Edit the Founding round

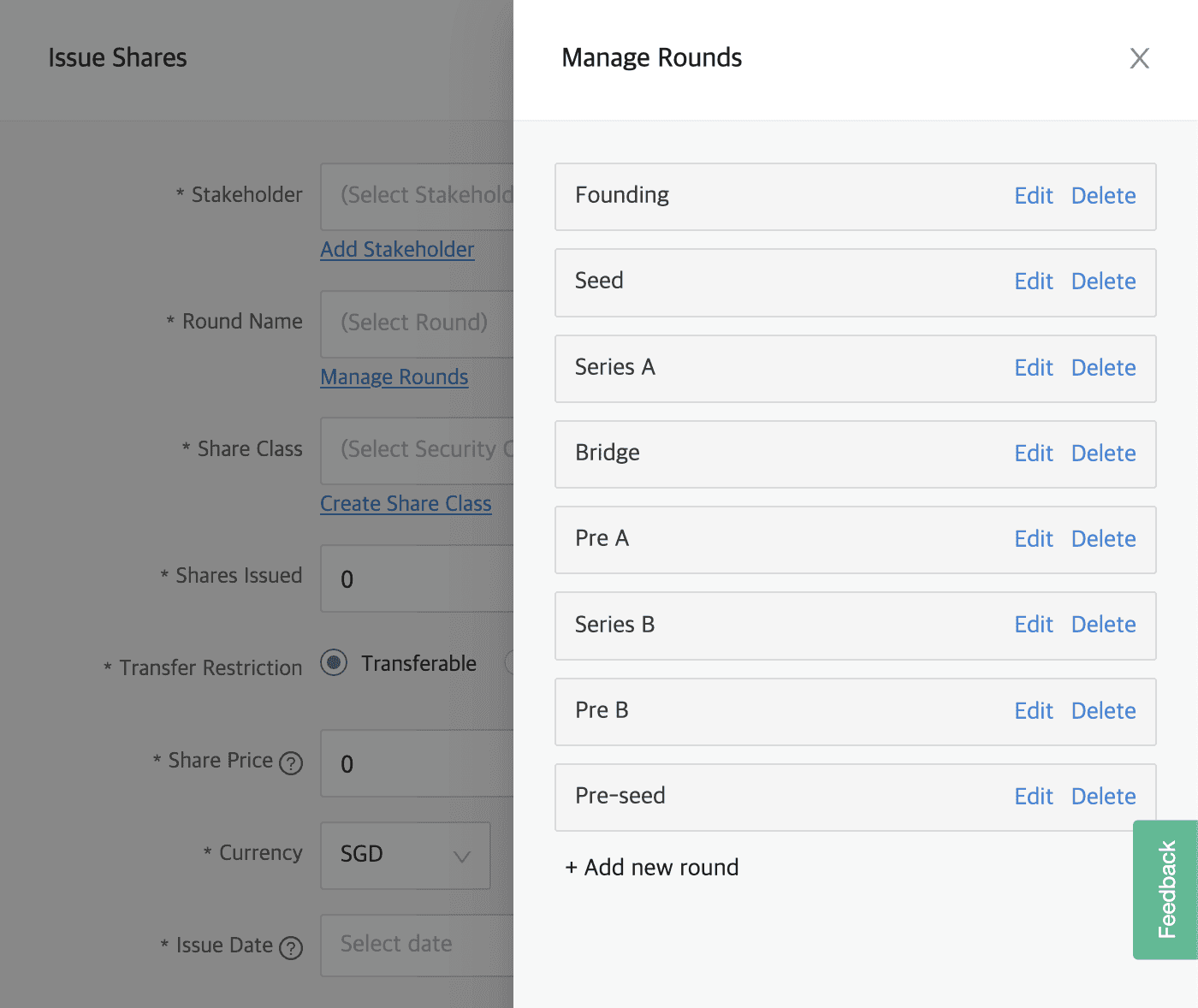click(x=1034, y=196)
